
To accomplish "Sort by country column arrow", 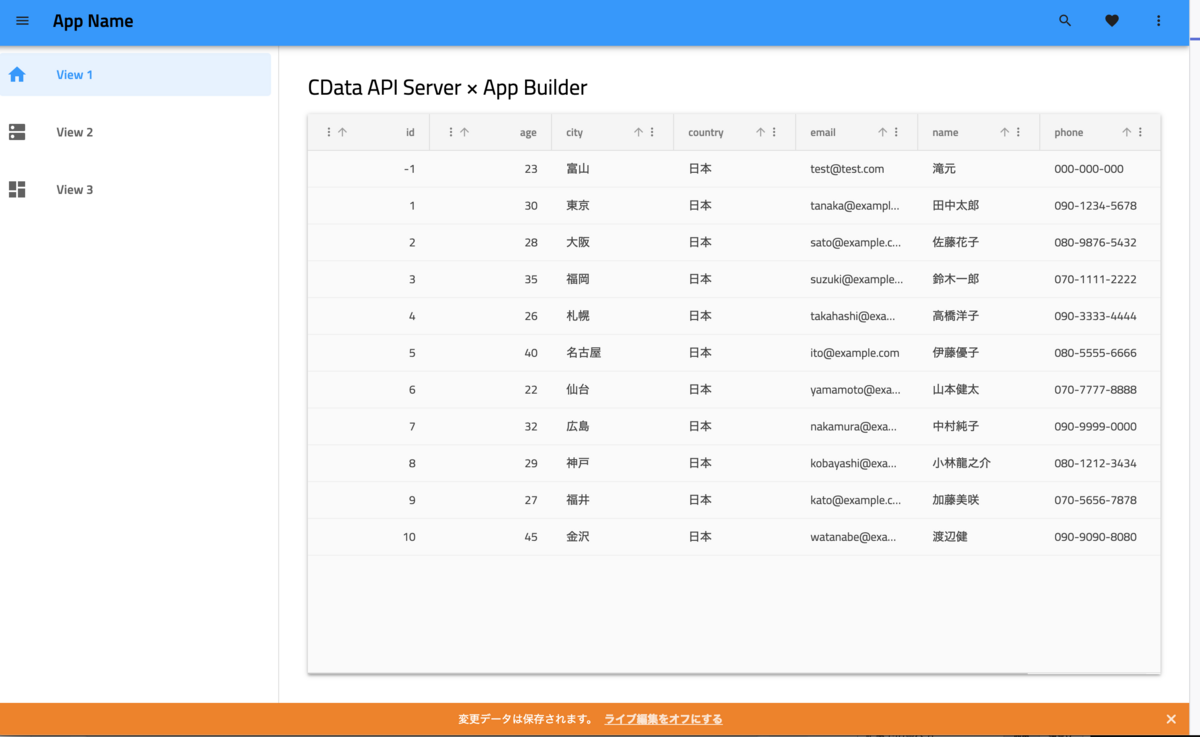I will coord(760,132).
